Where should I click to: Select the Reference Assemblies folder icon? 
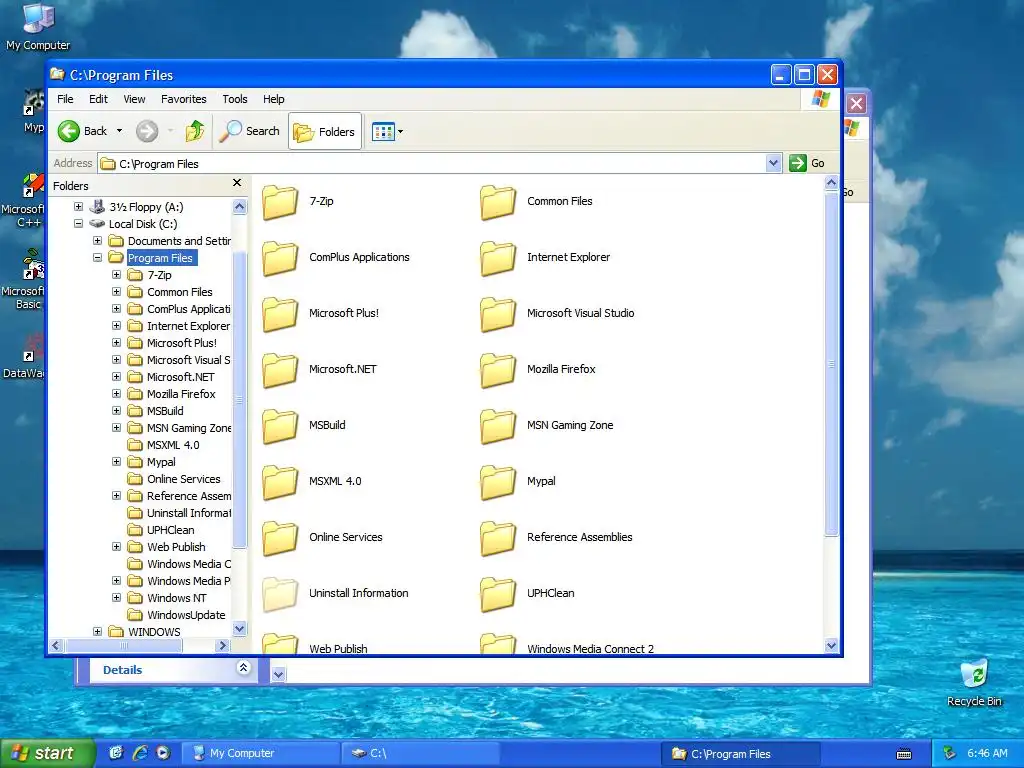498,537
